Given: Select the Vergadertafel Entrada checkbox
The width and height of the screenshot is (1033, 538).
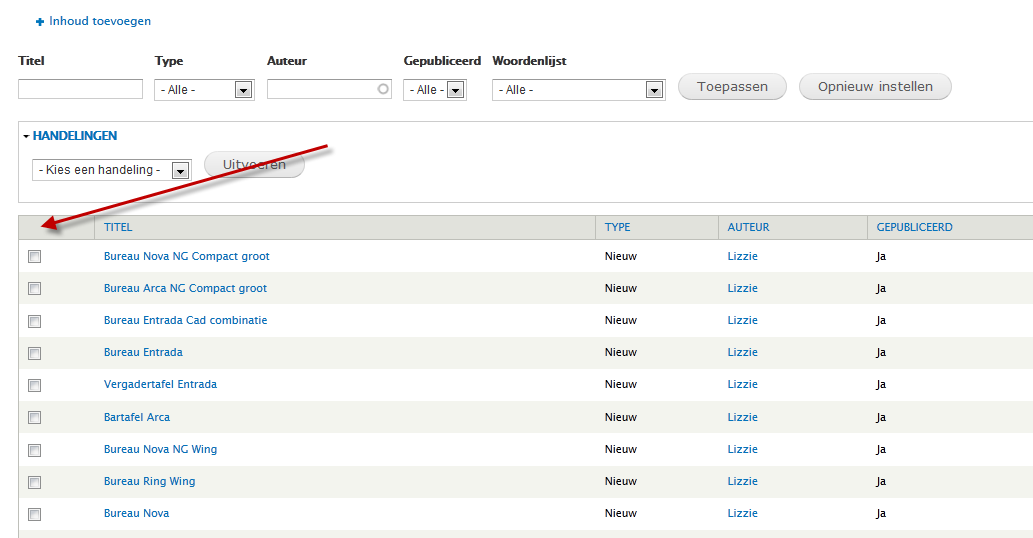Looking at the screenshot, I should click(34, 385).
